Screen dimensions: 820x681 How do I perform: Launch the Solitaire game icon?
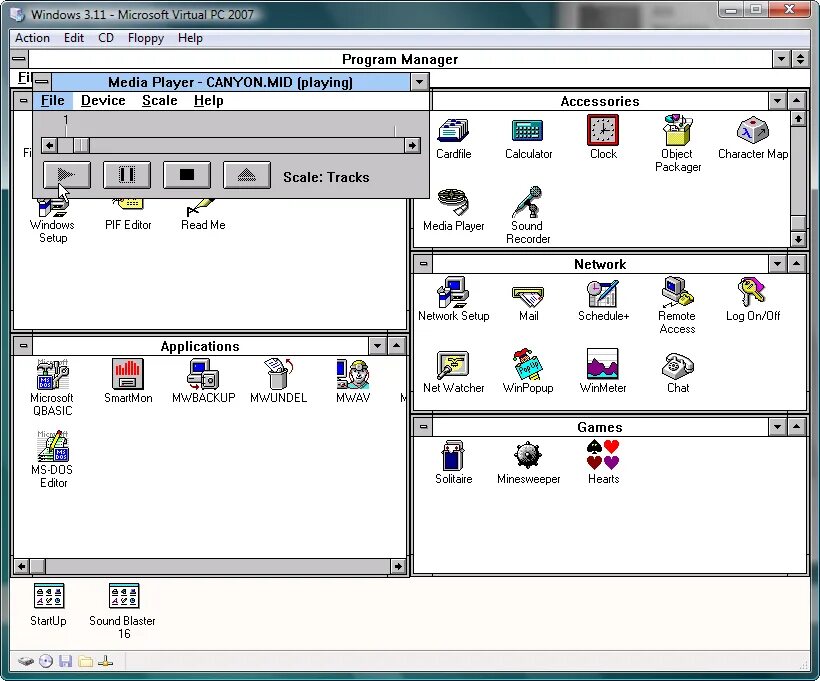coord(453,456)
